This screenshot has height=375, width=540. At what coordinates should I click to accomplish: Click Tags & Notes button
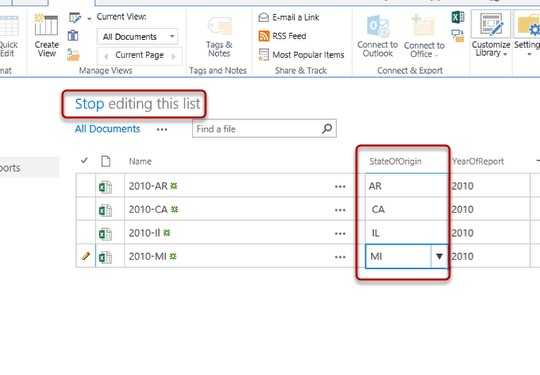219,37
